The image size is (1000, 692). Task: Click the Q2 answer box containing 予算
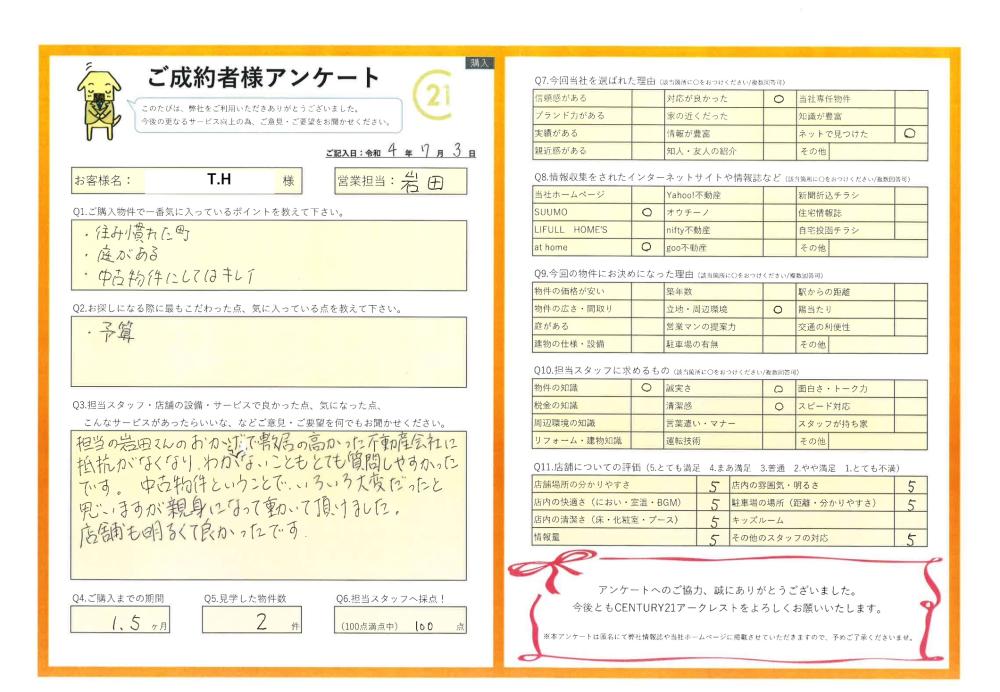pyautogui.click(x=269, y=351)
